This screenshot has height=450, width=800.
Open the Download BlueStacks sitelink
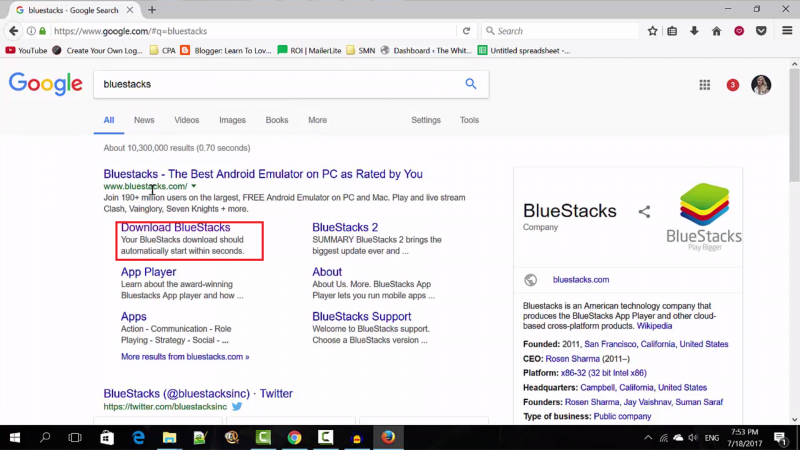pos(175,227)
